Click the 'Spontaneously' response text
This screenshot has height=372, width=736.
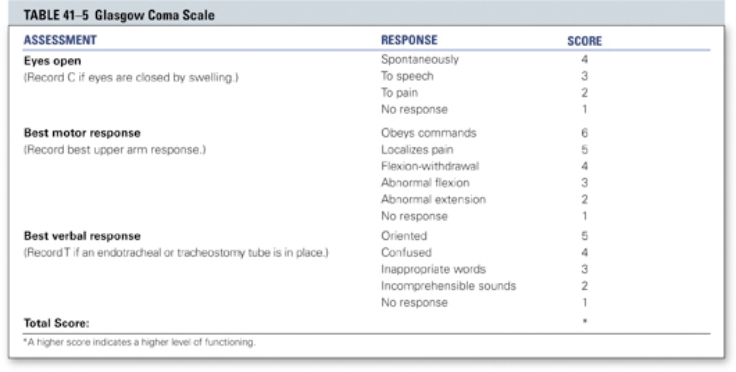420,60
